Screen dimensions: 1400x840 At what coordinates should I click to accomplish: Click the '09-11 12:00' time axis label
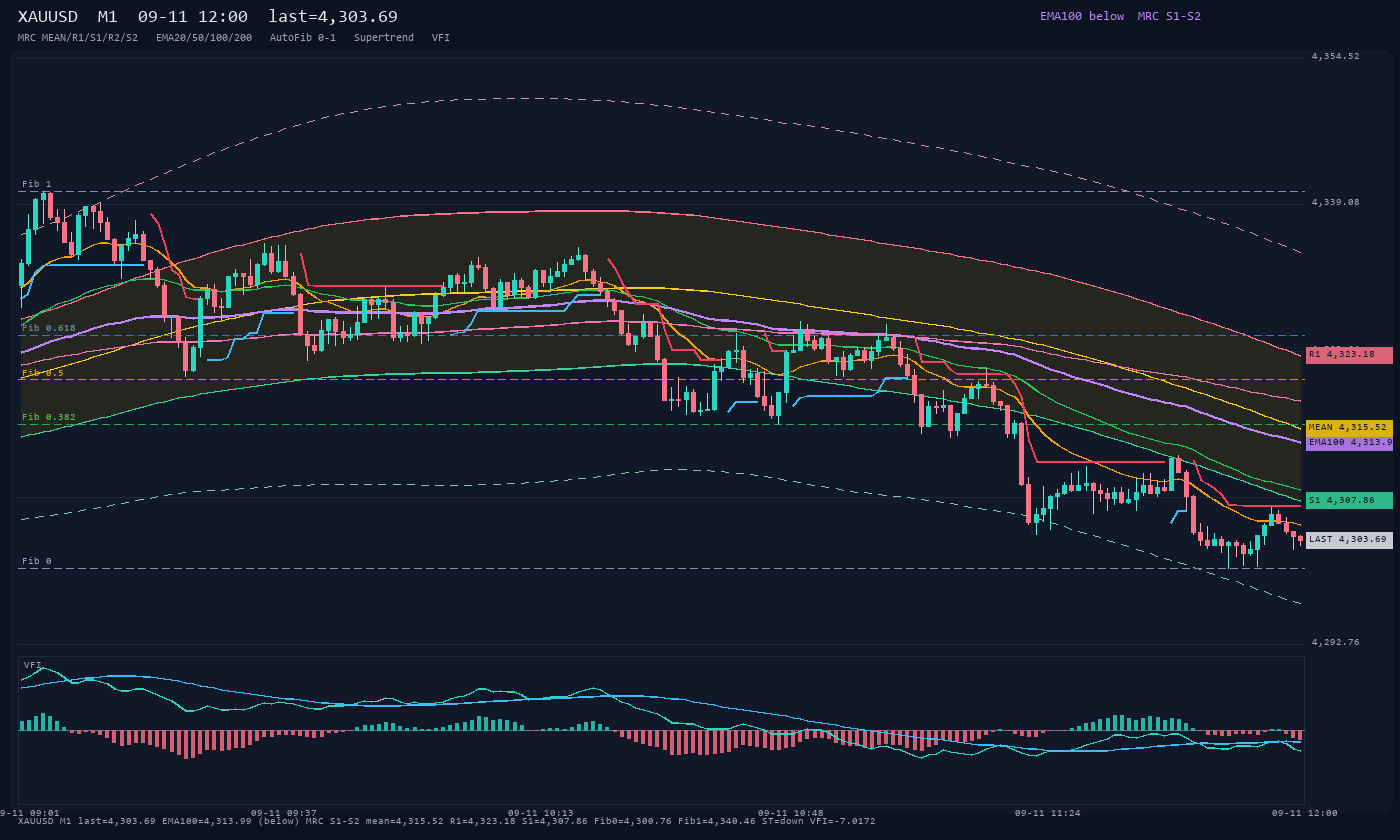(1304, 813)
